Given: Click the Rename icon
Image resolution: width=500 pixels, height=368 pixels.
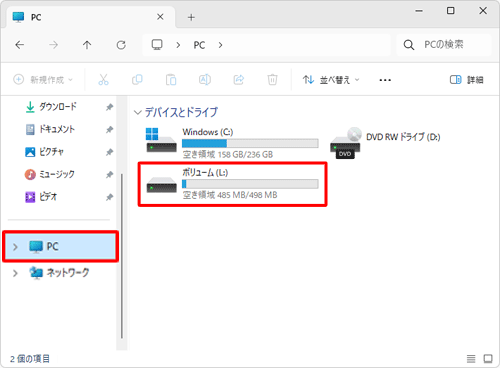Looking at the screenshot, I should (205, 80).
